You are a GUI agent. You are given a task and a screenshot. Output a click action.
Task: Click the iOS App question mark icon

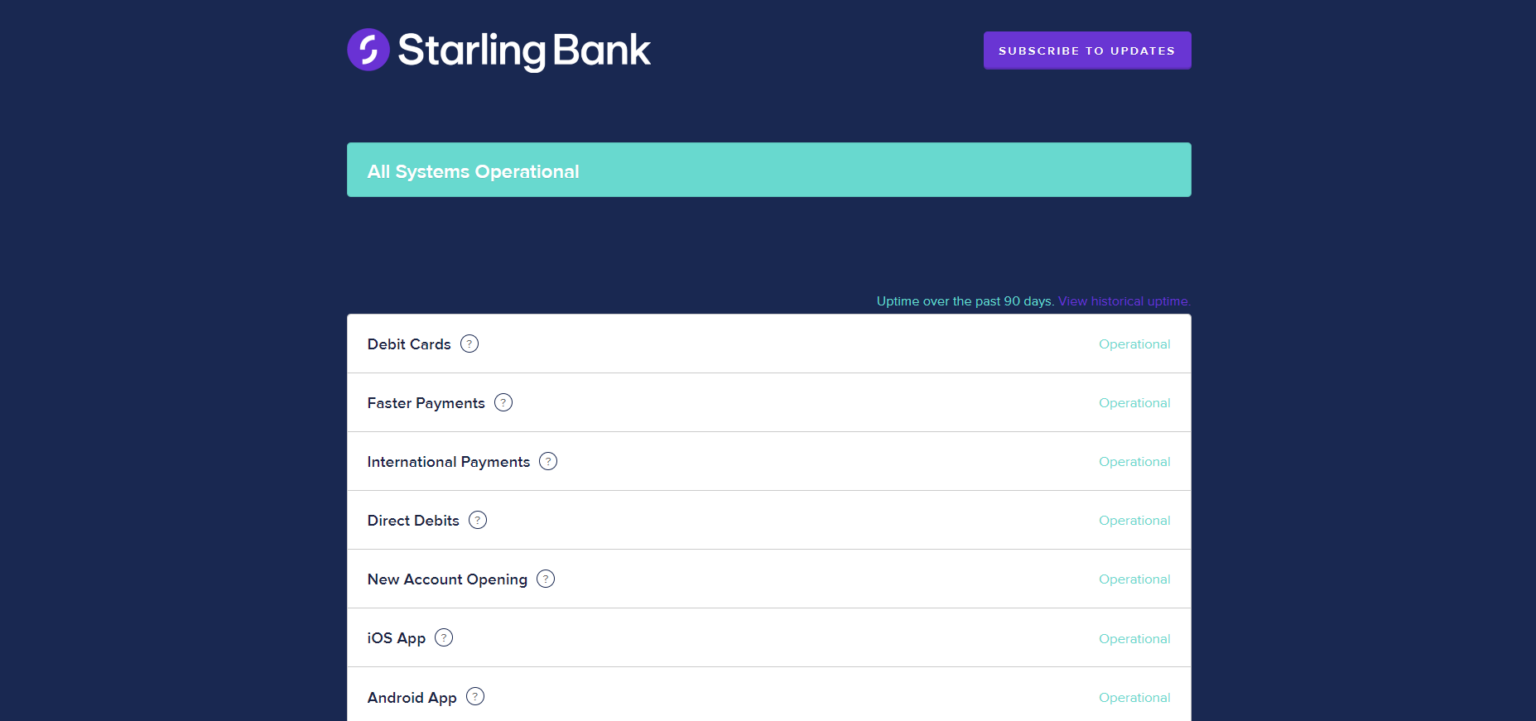pyautogui.click(x=443, y=637)
